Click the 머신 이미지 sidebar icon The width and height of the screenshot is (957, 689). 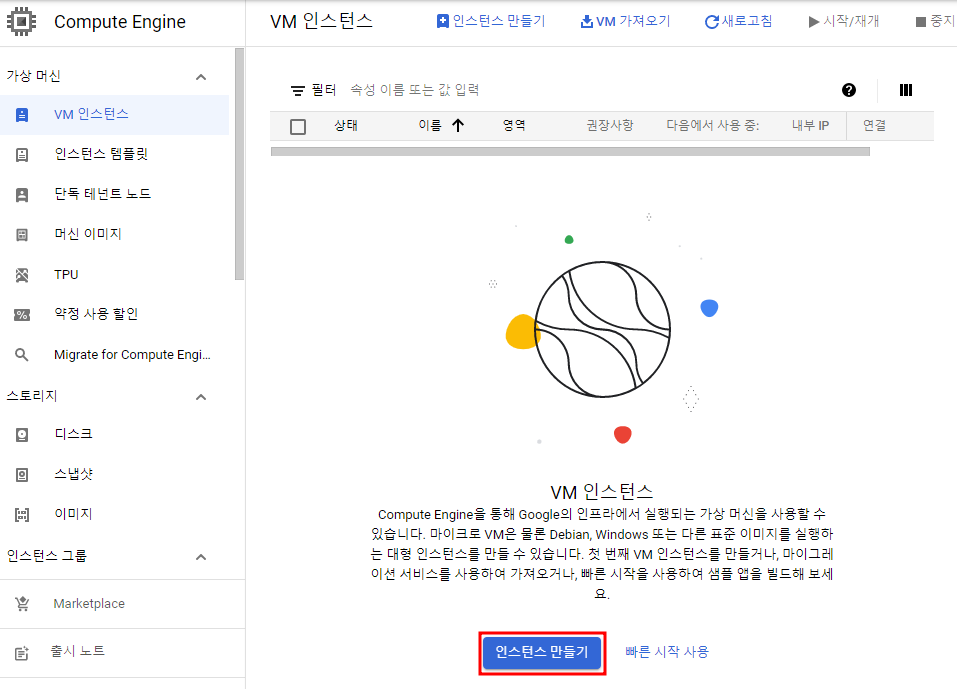click(x=22, y=234)
